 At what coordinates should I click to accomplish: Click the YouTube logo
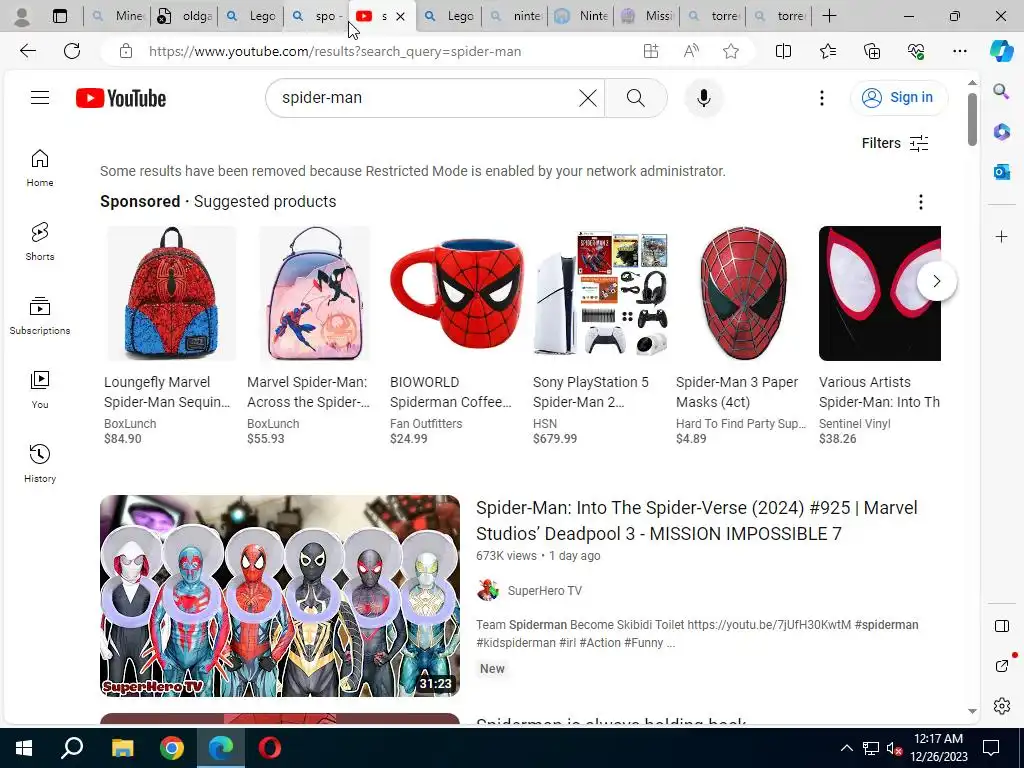(x=121, y=98)
